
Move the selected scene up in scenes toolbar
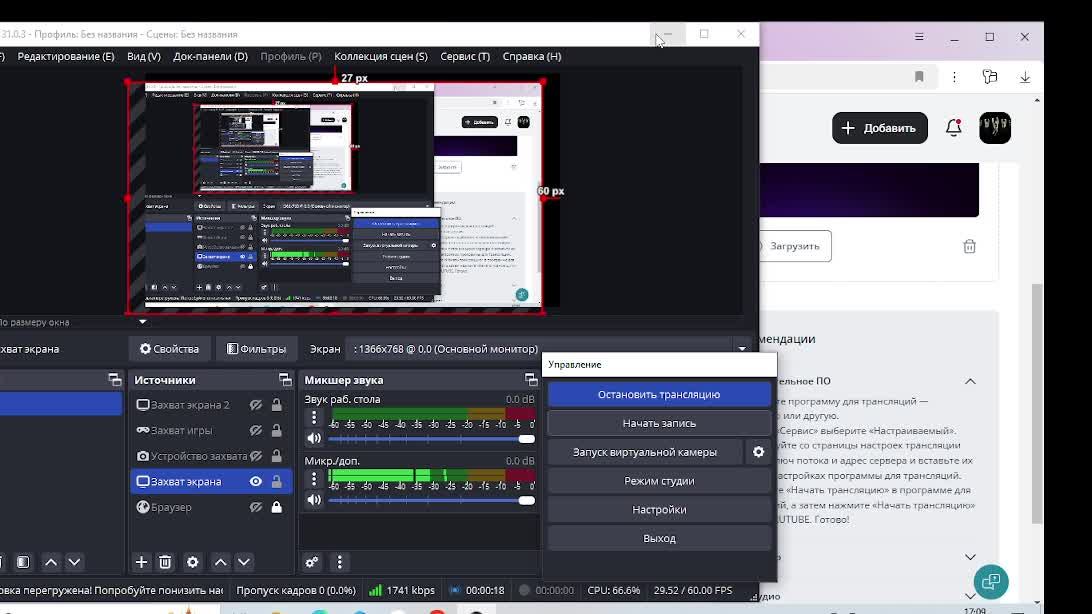51,562
